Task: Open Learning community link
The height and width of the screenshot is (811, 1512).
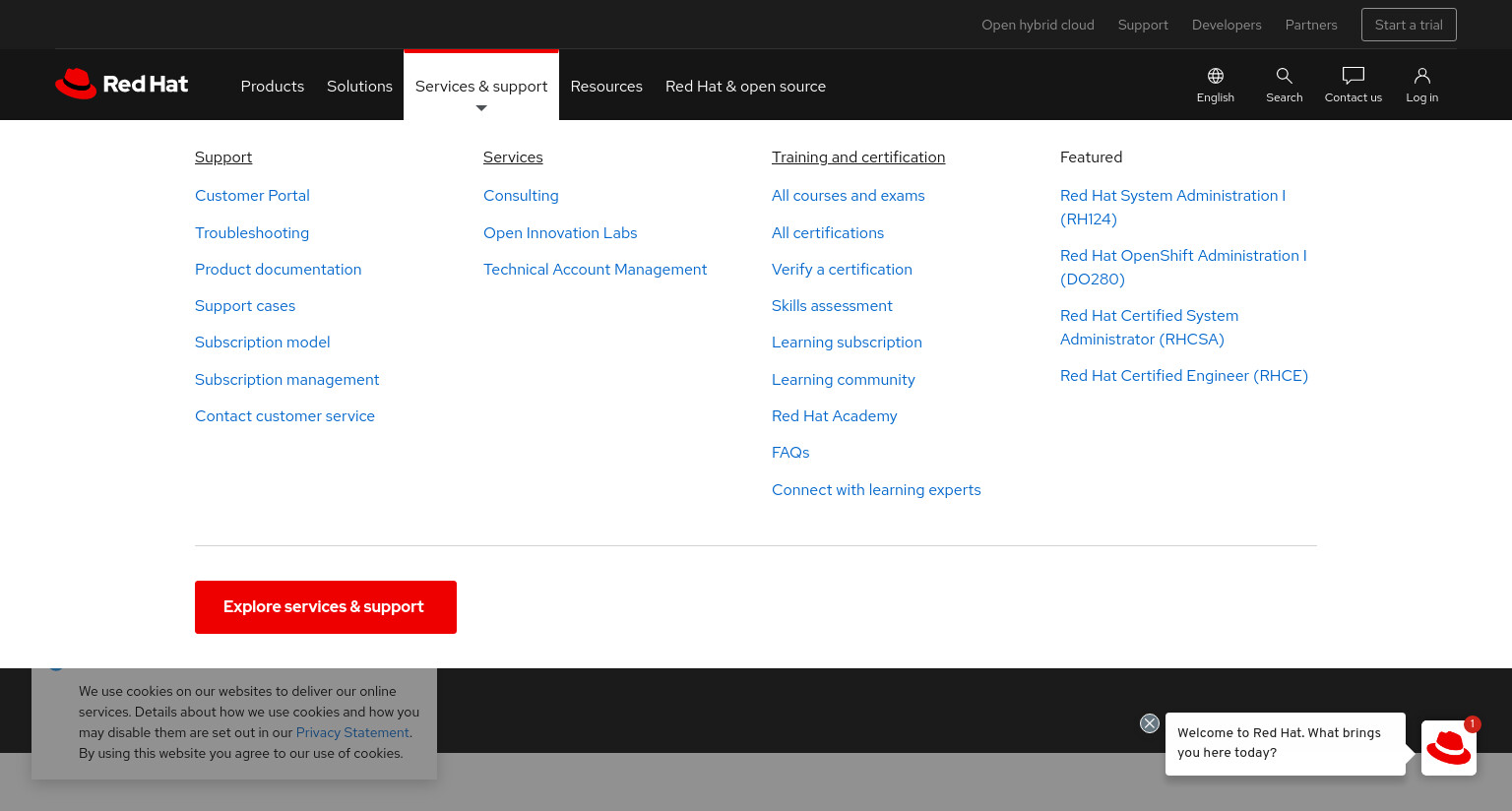Action: click(844, 379)
